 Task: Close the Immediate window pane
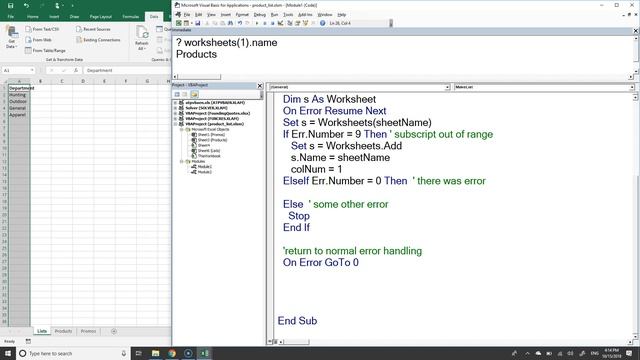[636, 31]
